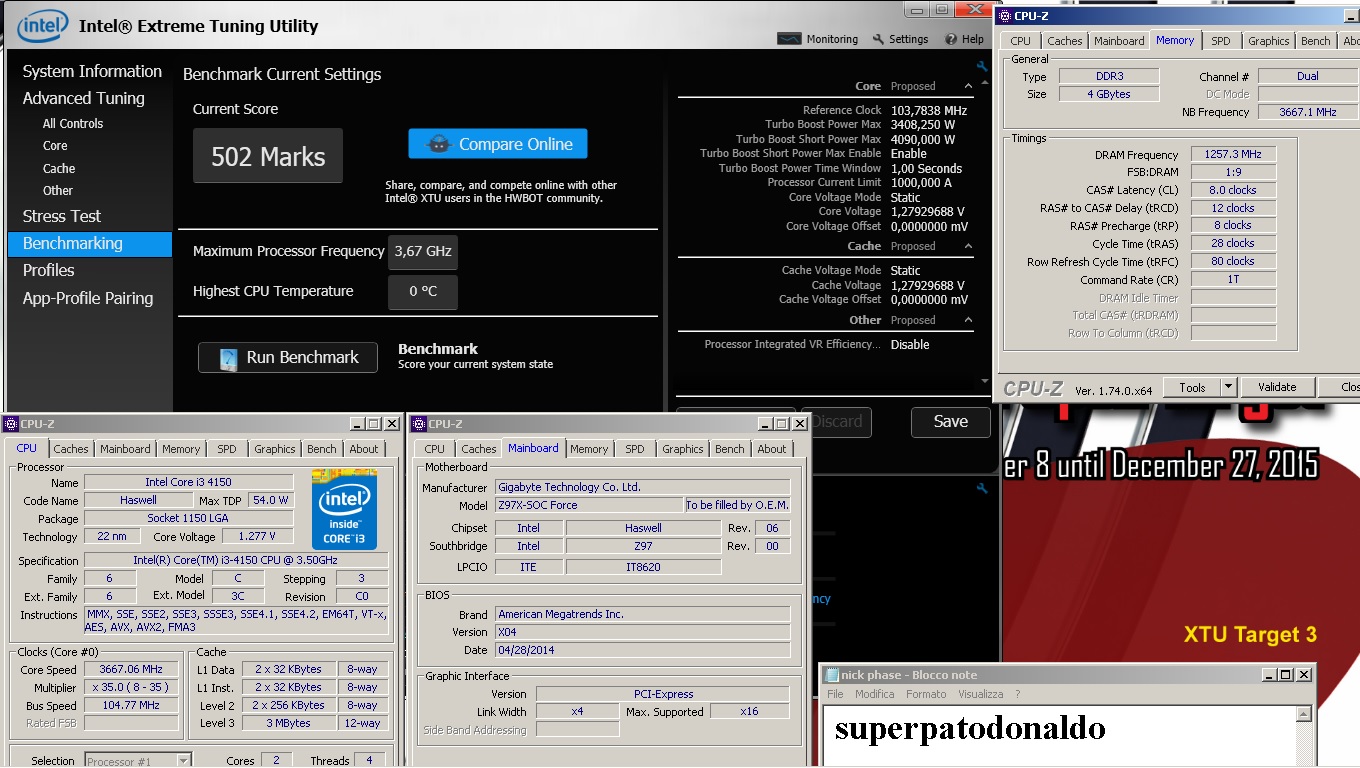Open Caches tab in CPU-Z Memory window
This screenshot has width=1360, height=768.
point(1064,41)
